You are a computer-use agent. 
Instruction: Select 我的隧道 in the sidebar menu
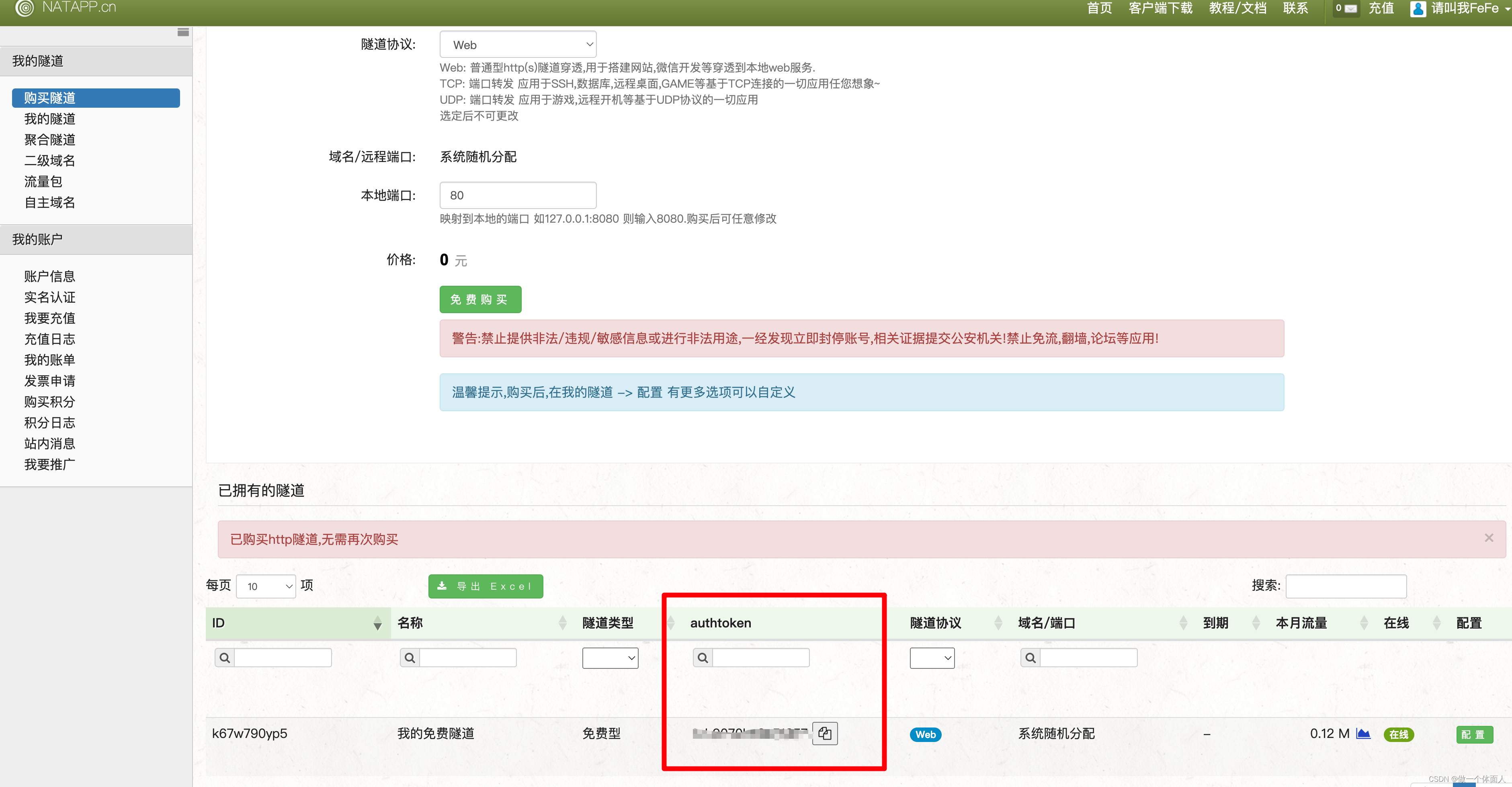(x=50, y=119)
